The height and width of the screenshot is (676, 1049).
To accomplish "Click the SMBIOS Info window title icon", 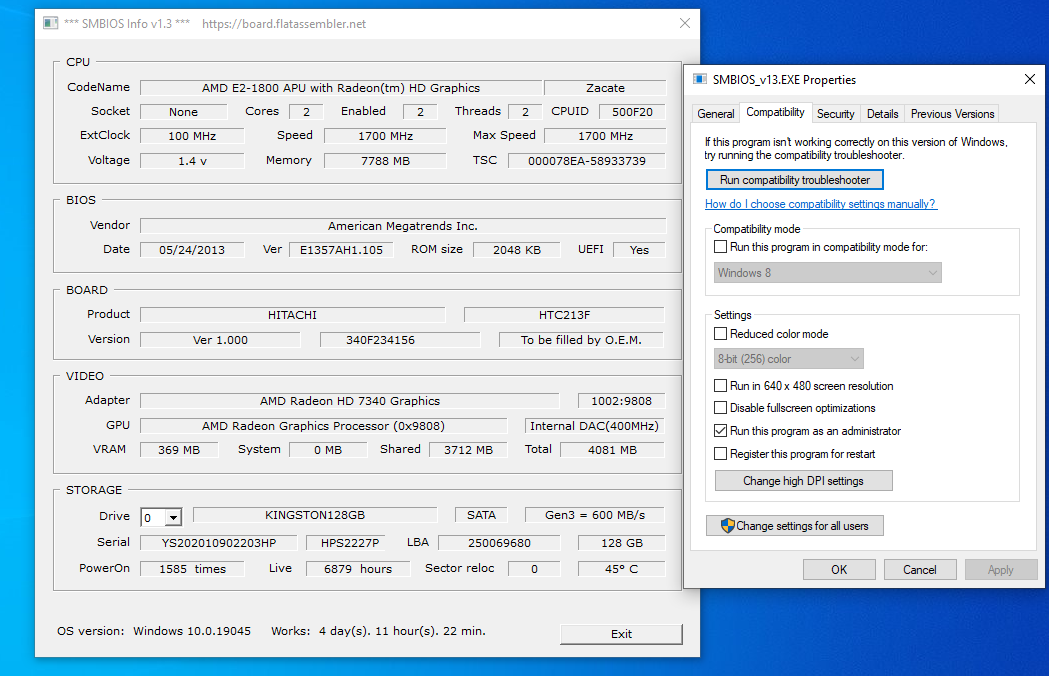I will click(50, 23).
